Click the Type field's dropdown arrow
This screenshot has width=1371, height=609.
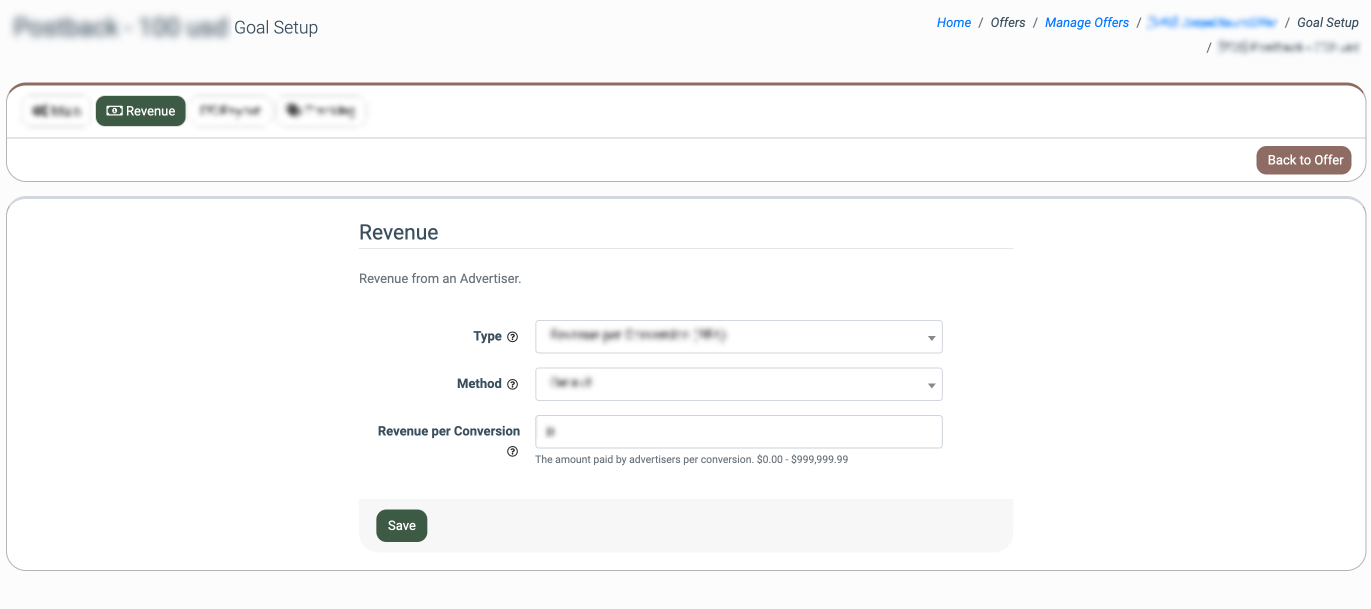coord(931,338)
